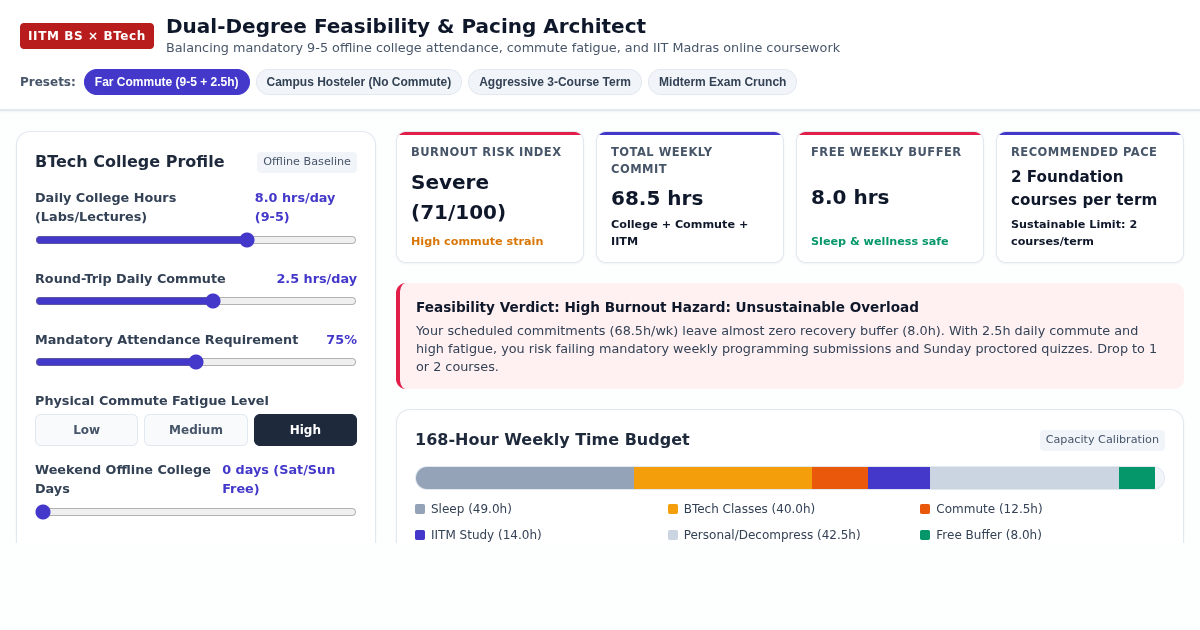Click the Severe (71/100) burnout value
This screenshot has width=1200, height=630.
(x=458, y=197)
